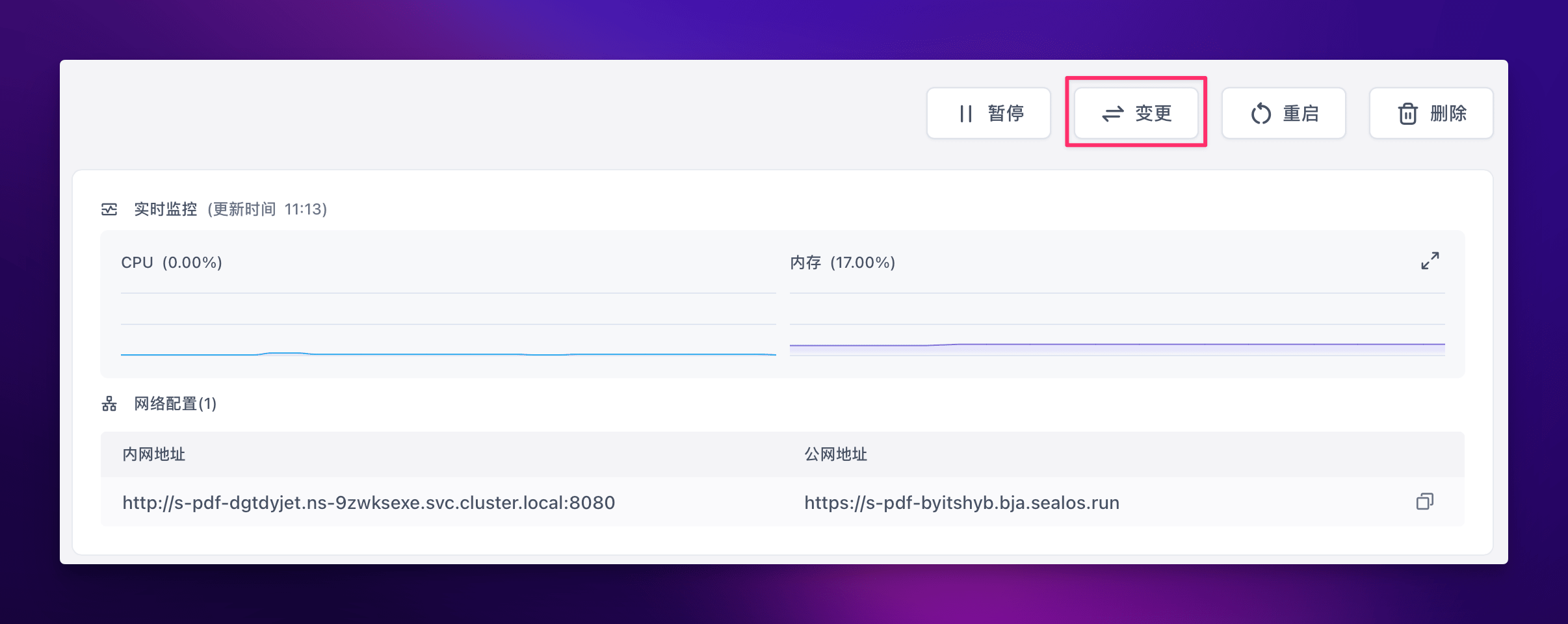Click the CPU usage line chart

point(449,324)
